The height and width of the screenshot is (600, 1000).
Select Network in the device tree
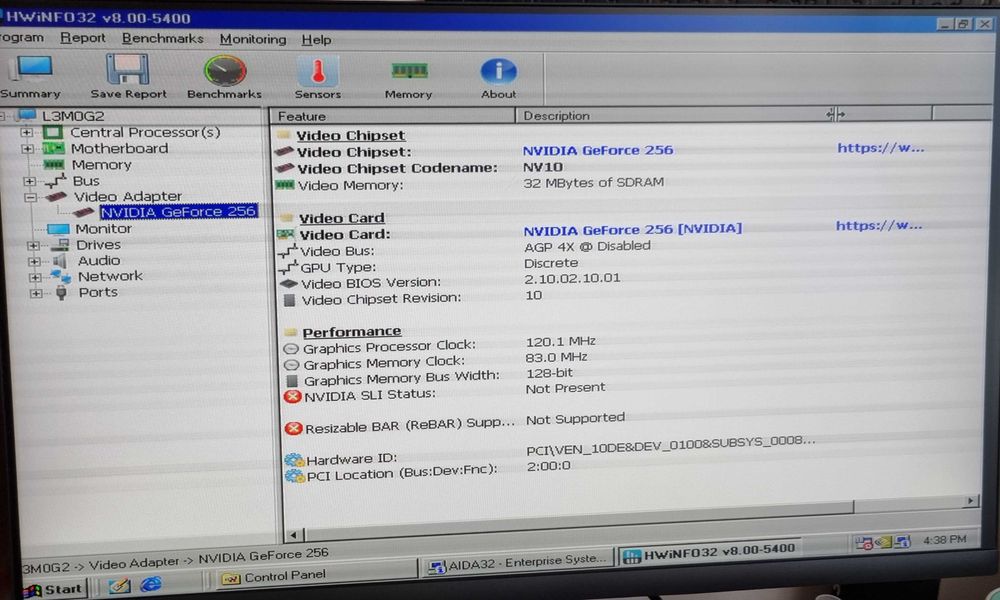point(110,276)
